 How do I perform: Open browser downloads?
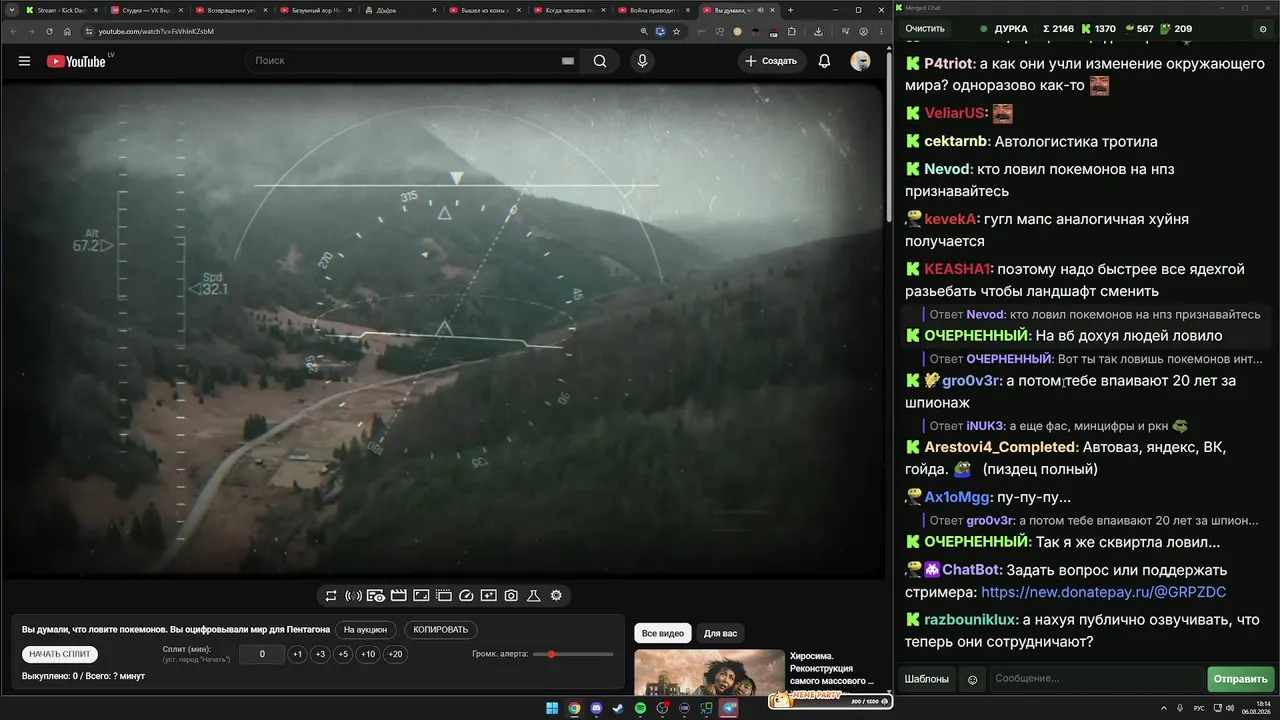coord(818,31)
